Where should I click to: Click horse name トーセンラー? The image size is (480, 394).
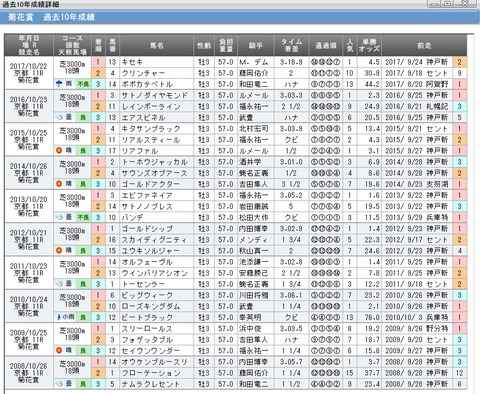143,284
